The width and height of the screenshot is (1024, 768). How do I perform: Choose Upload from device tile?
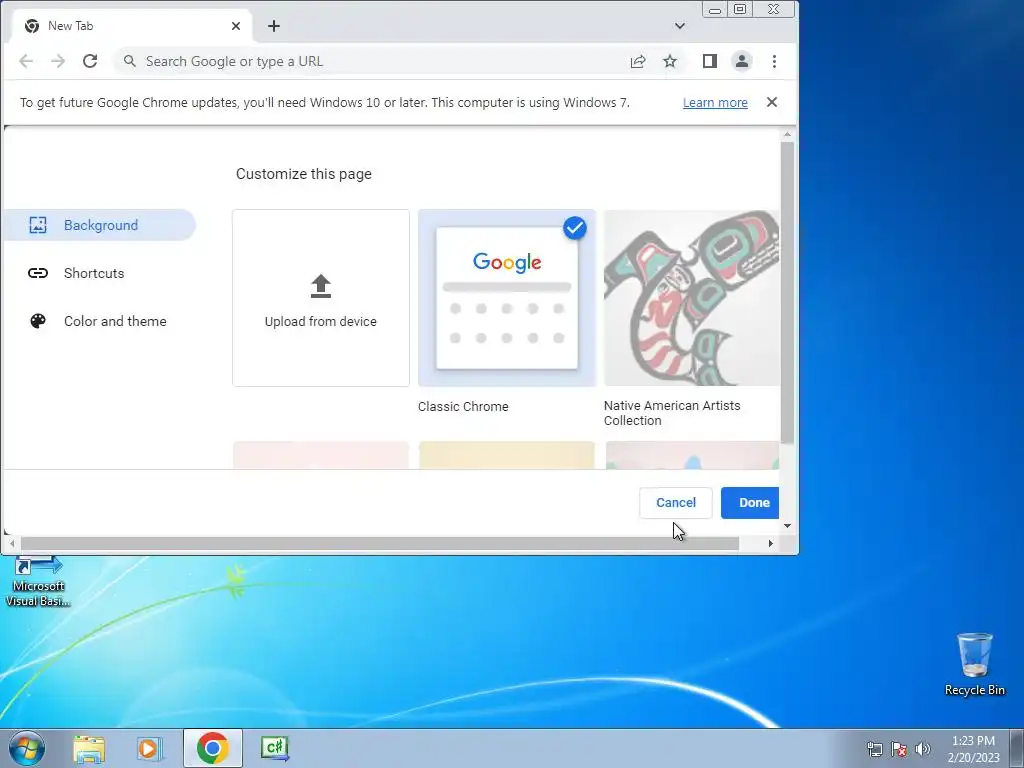click(x=321, y=298)
